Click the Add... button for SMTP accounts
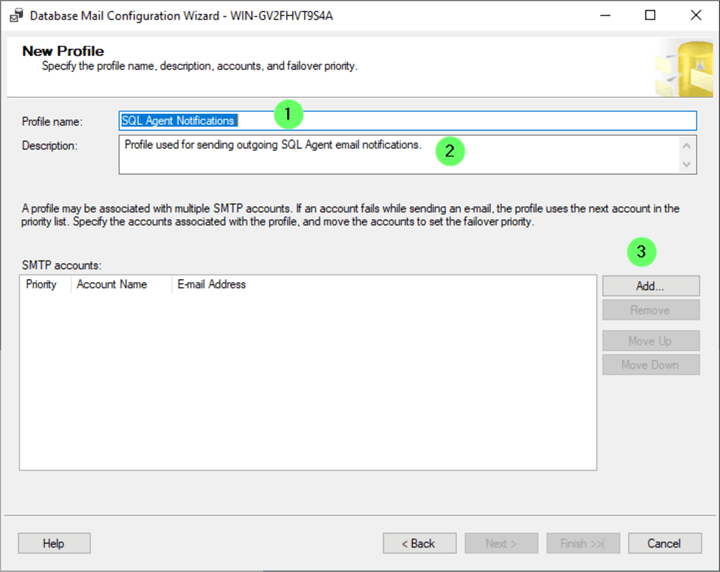The width and height of the screenshot is (720, 572). click(651, 286)
